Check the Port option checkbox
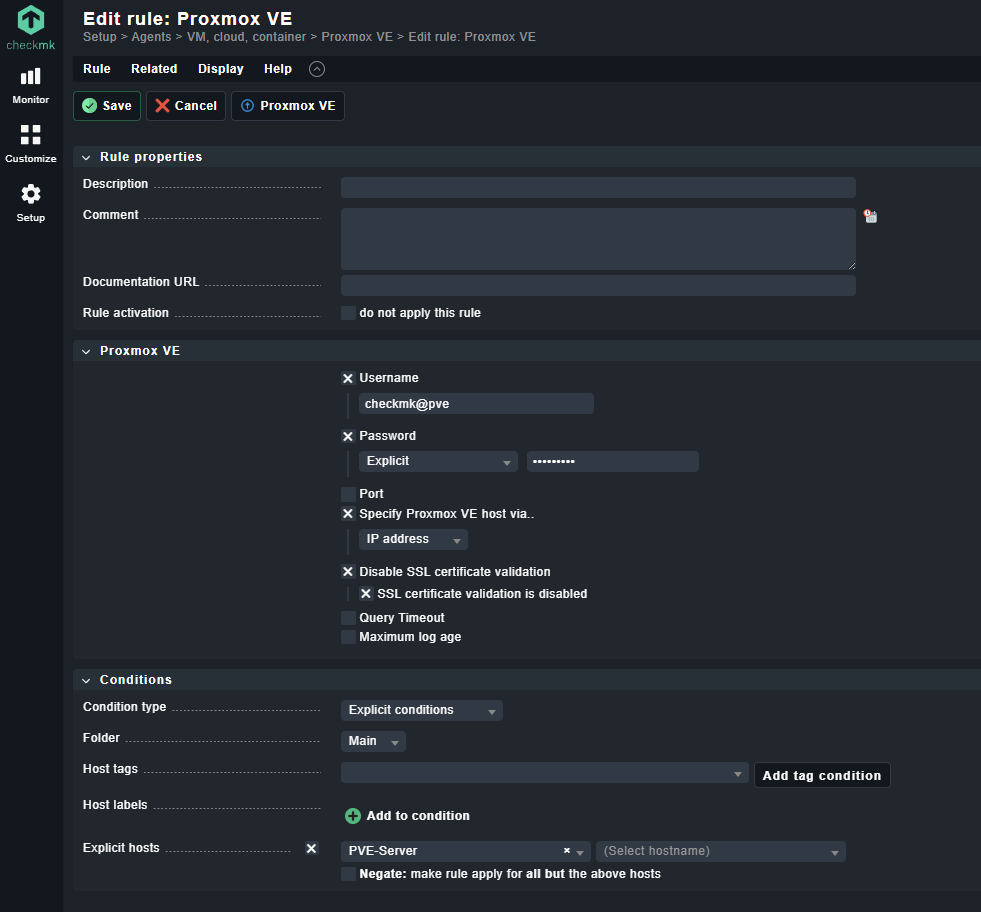This screenshot has height=912, width=981. pos(348,494)
